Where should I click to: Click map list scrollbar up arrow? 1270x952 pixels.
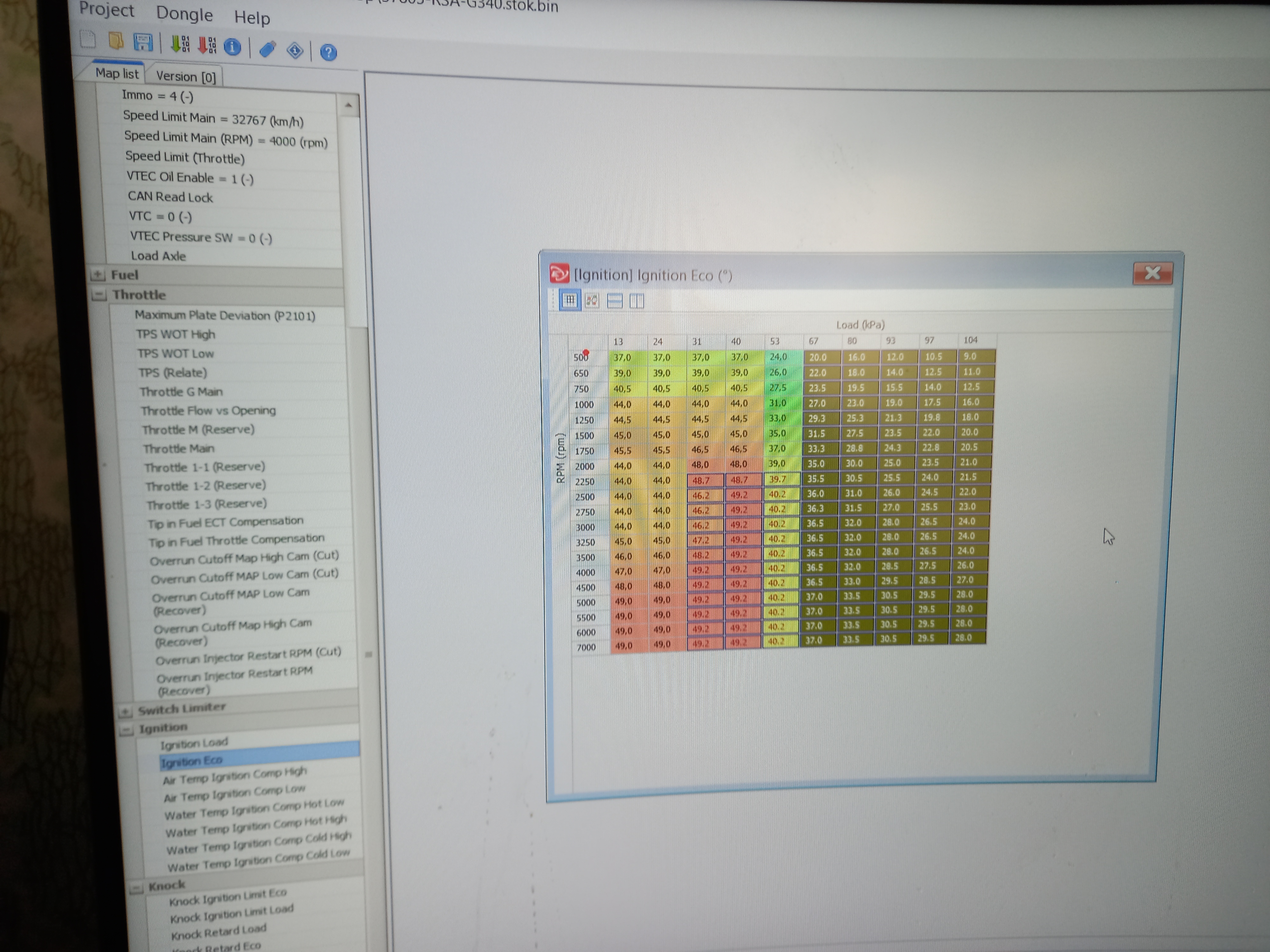click(x=348, y=106)
